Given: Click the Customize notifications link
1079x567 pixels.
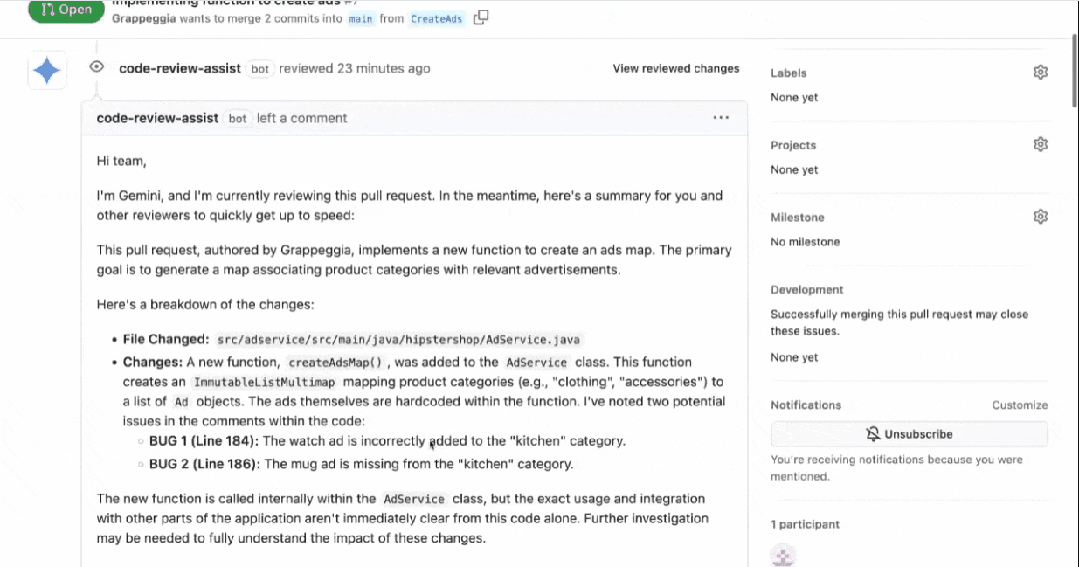Looking at the screenshot, I should [x=1020, y=405].
